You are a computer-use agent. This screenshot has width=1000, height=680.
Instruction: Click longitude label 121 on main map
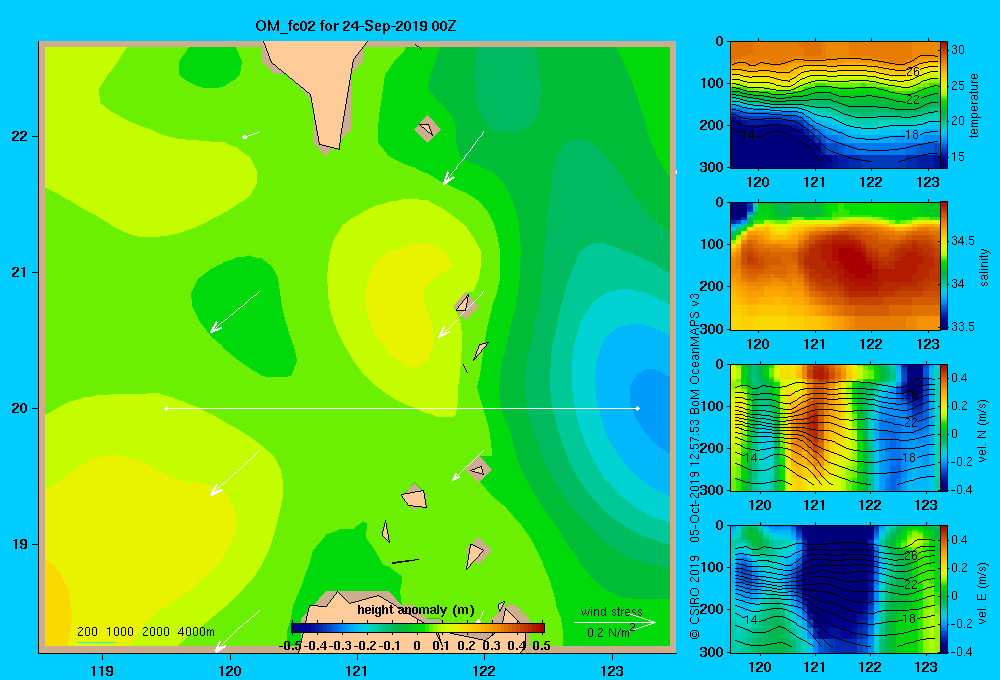[357, 670]
